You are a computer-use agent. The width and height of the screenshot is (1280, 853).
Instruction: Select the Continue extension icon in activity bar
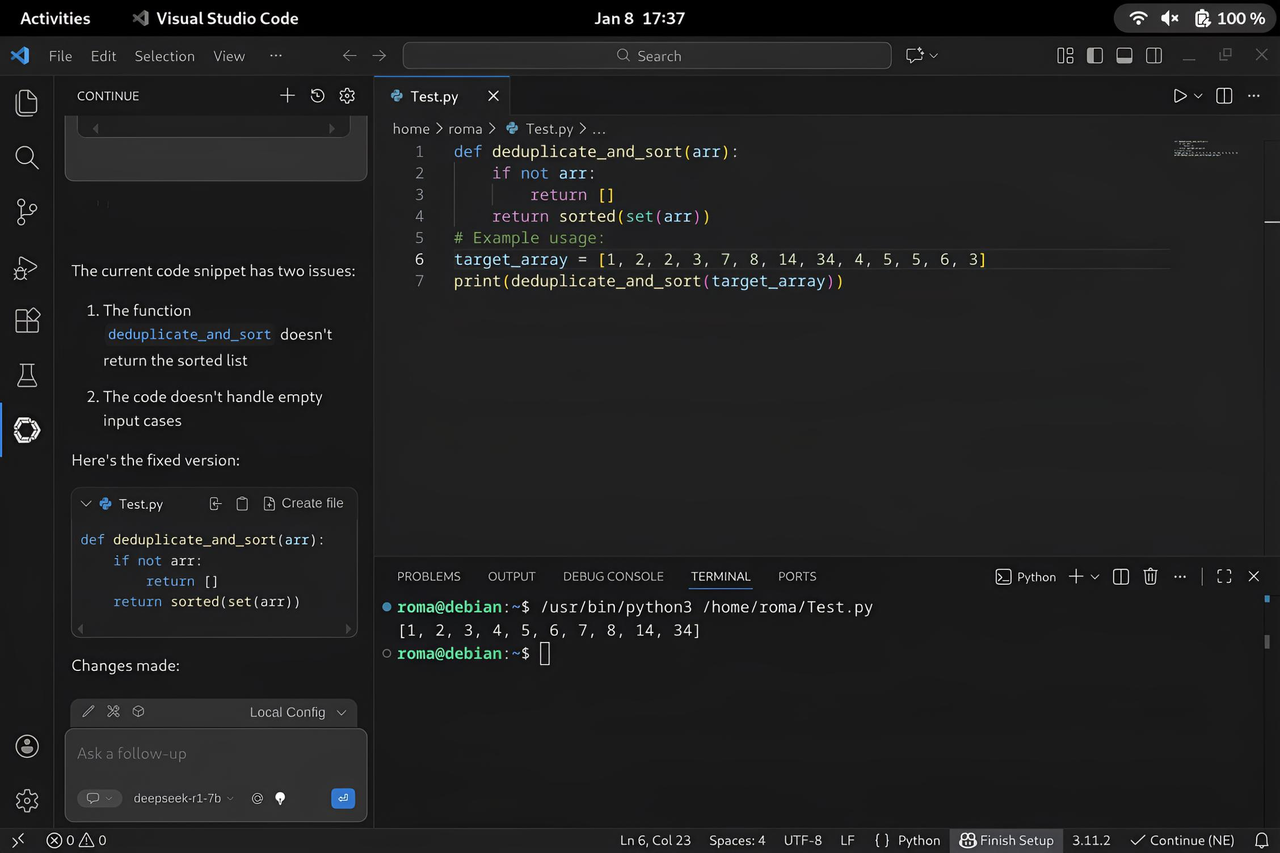click(27, 430)
